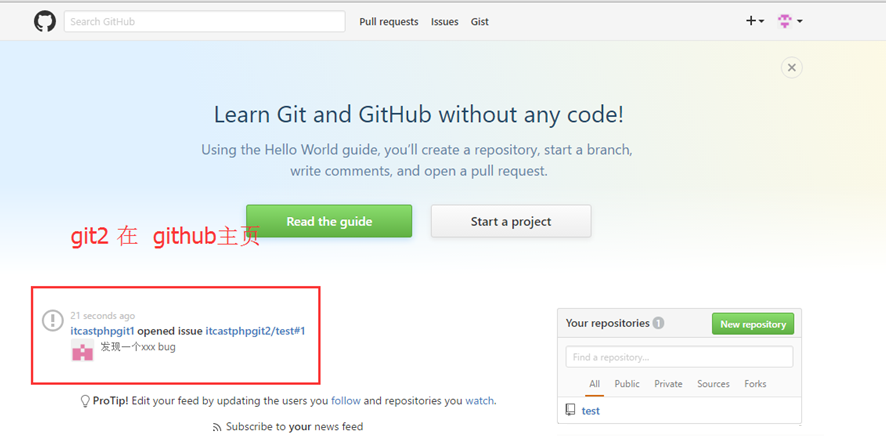Open the user avatar profile menu
886x448 pixels.
[x=790, y=21]
